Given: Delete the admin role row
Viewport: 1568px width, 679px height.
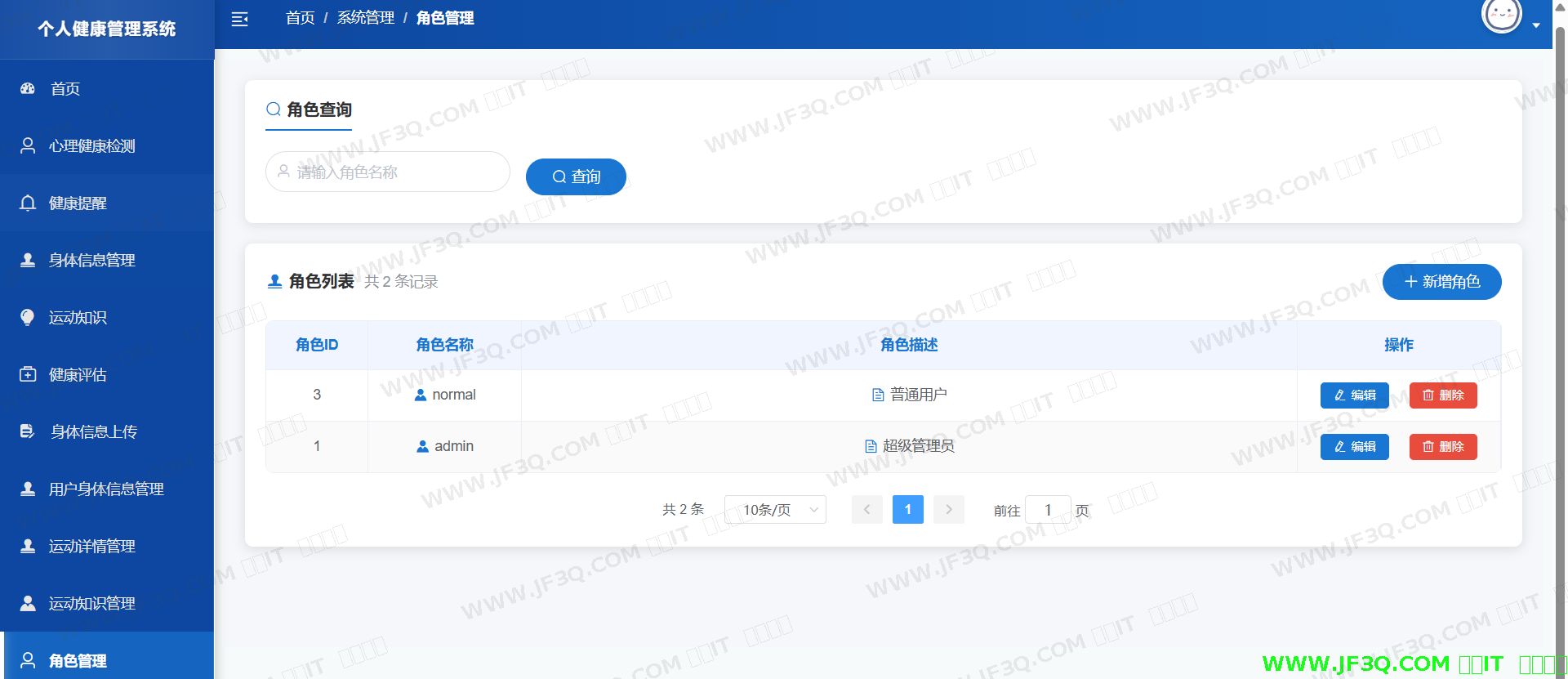Looking at the screenshot, I should click(x=1442, y=447).
